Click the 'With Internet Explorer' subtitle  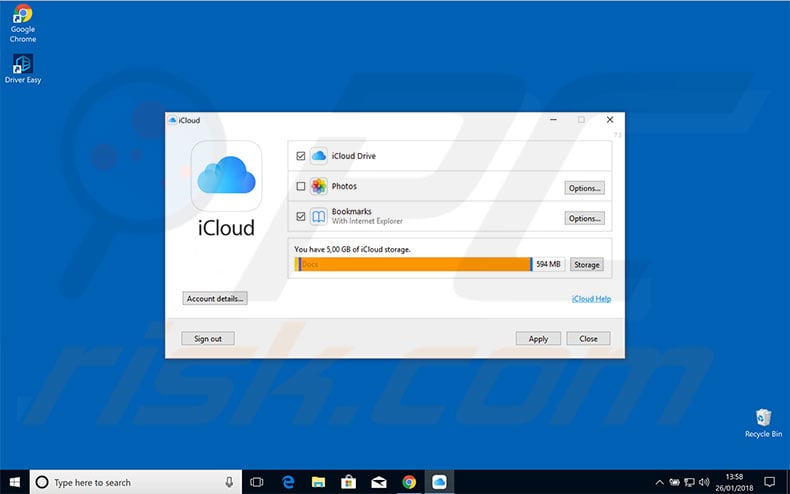367,221
